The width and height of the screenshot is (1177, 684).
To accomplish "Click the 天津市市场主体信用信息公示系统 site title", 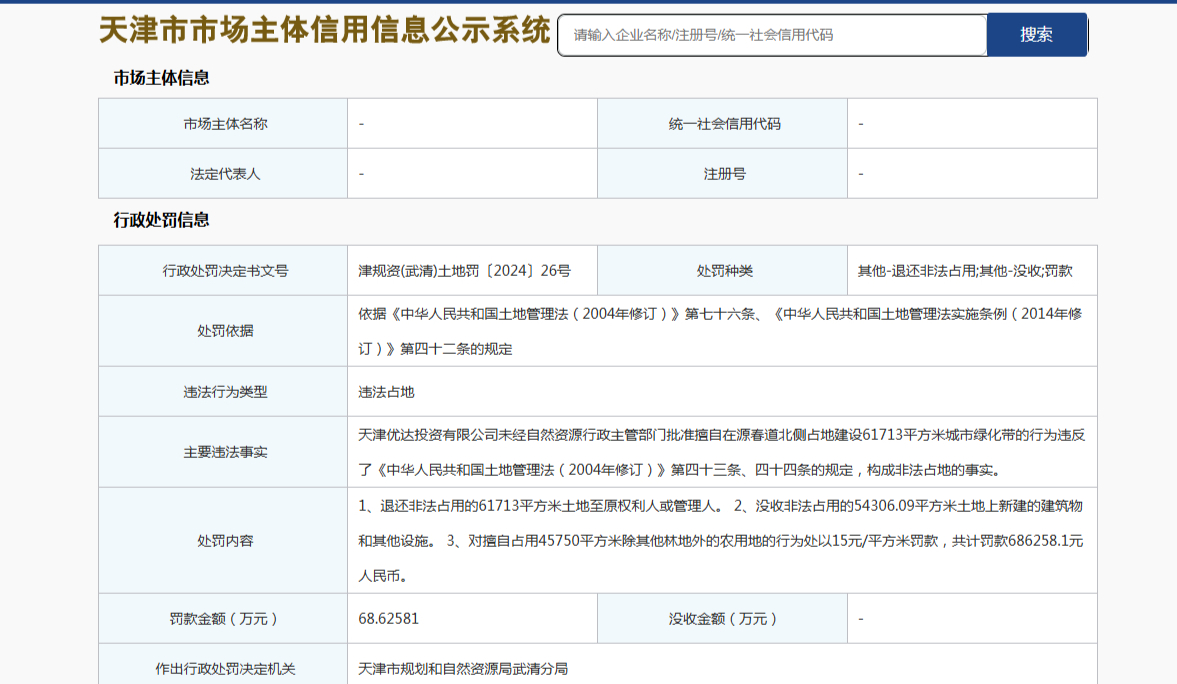I will 324,31.
